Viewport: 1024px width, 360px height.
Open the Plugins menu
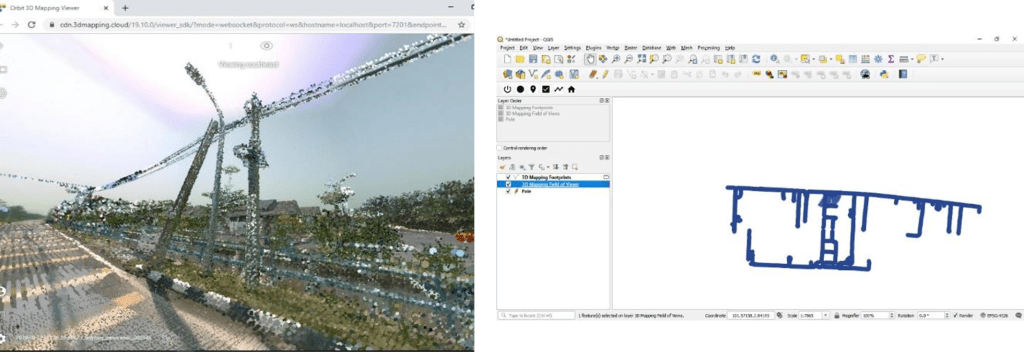pyautogui.click(x=593, y=48)
